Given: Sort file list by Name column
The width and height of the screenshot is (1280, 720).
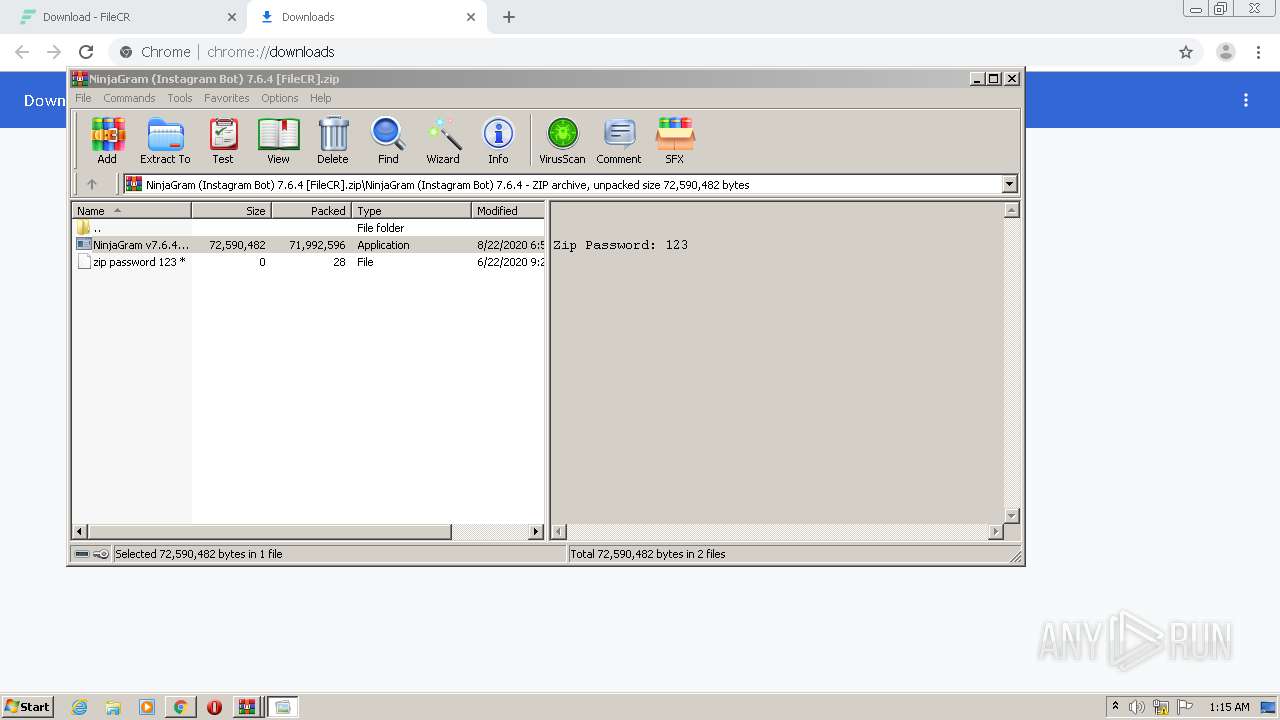Looking at the screenshot, I should pyautogui.click(x=131, y=210).
